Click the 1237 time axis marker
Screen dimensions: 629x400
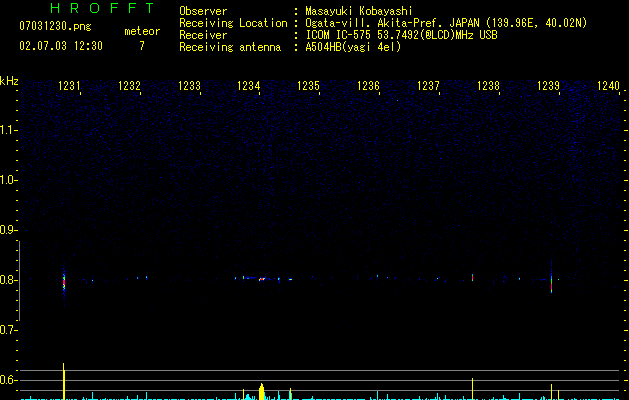[x=428, y=86]
